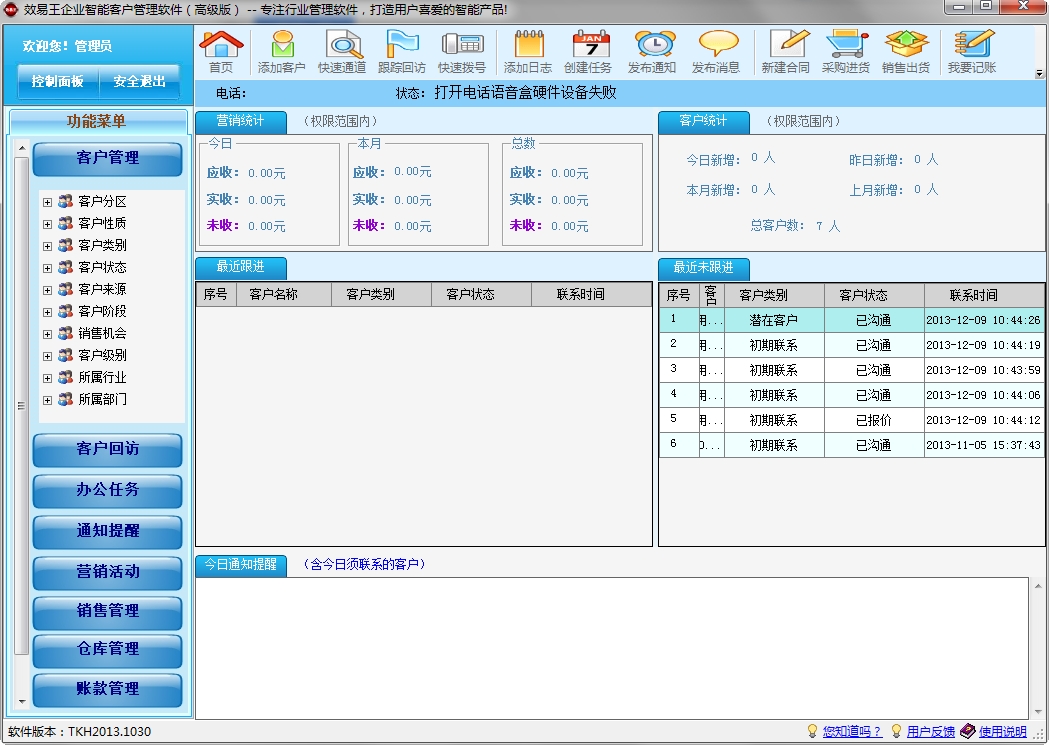
Task: Expand the 客户分区 tree node
Action: pyautogui.click(x=47, y=202)
